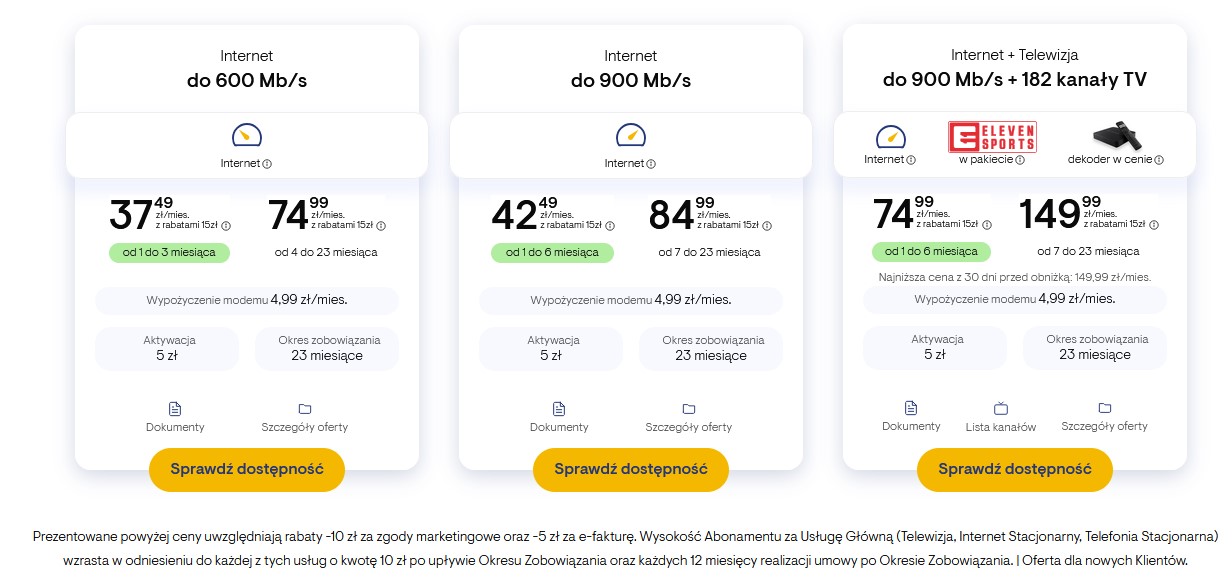Viewport: 1232px width, 582px height.
Task: Click the 'od 1 do 3 miesiąca' green badge
Action: (x=169, y=252)
